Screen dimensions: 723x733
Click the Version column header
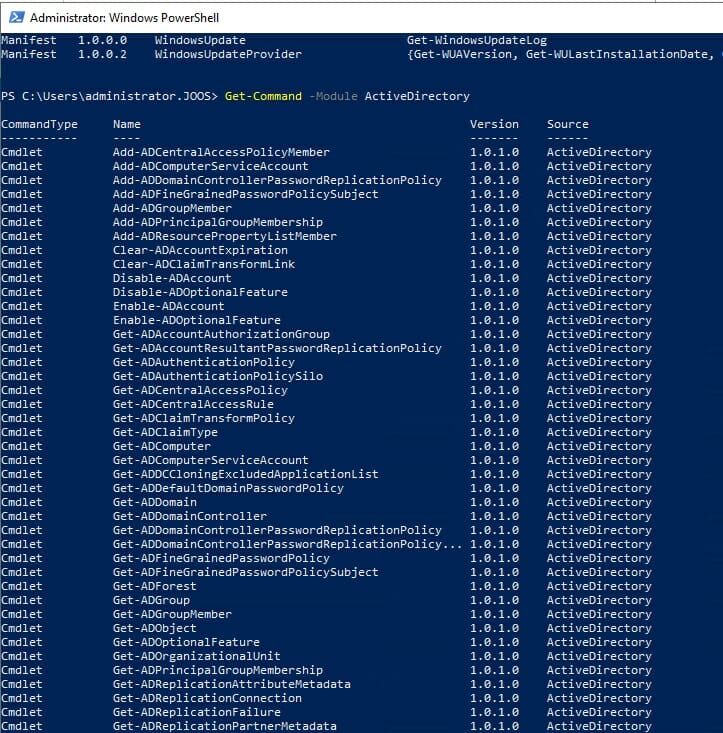(494, 124)
